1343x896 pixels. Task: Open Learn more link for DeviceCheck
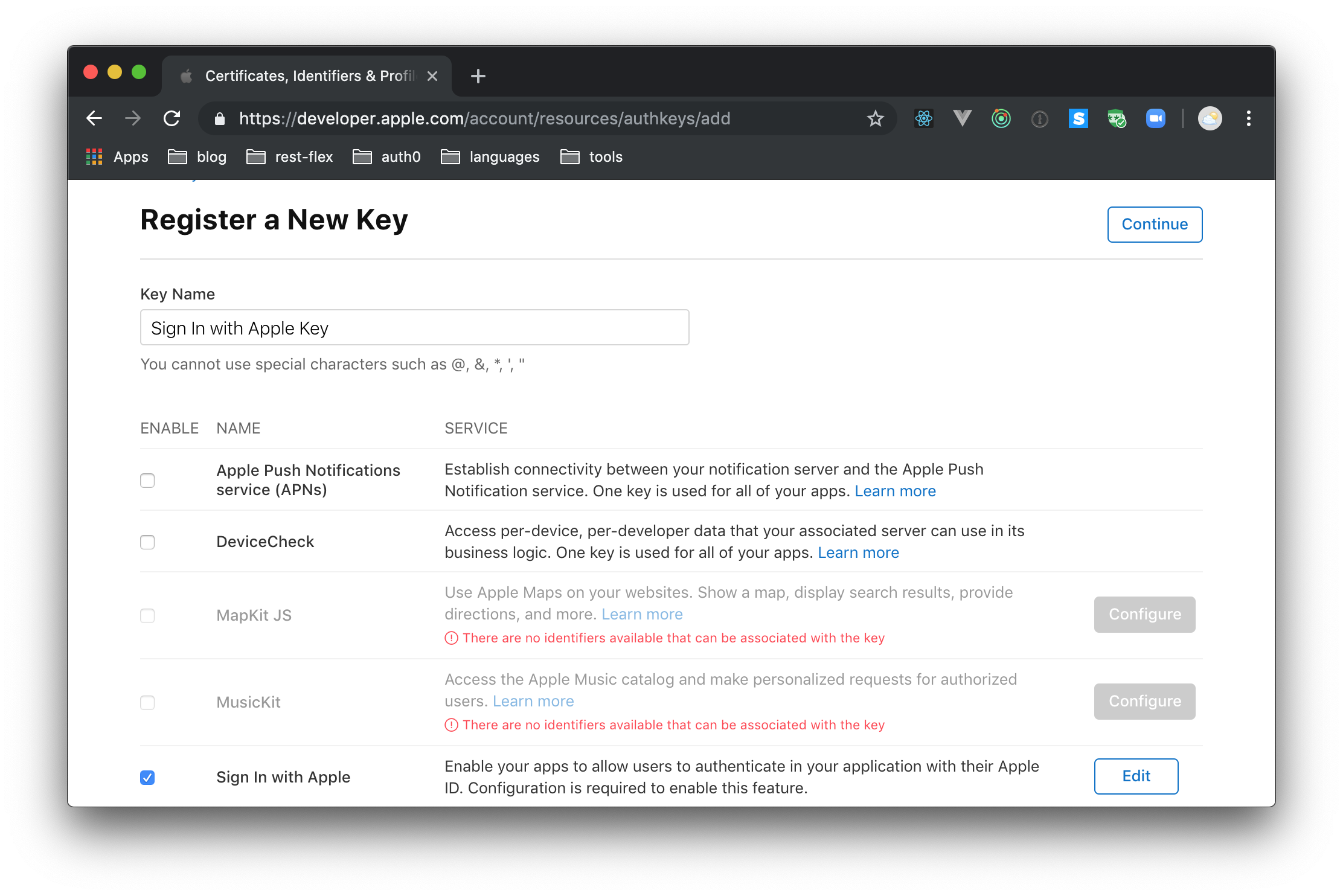pyautogui.click(x=858, y=553)
